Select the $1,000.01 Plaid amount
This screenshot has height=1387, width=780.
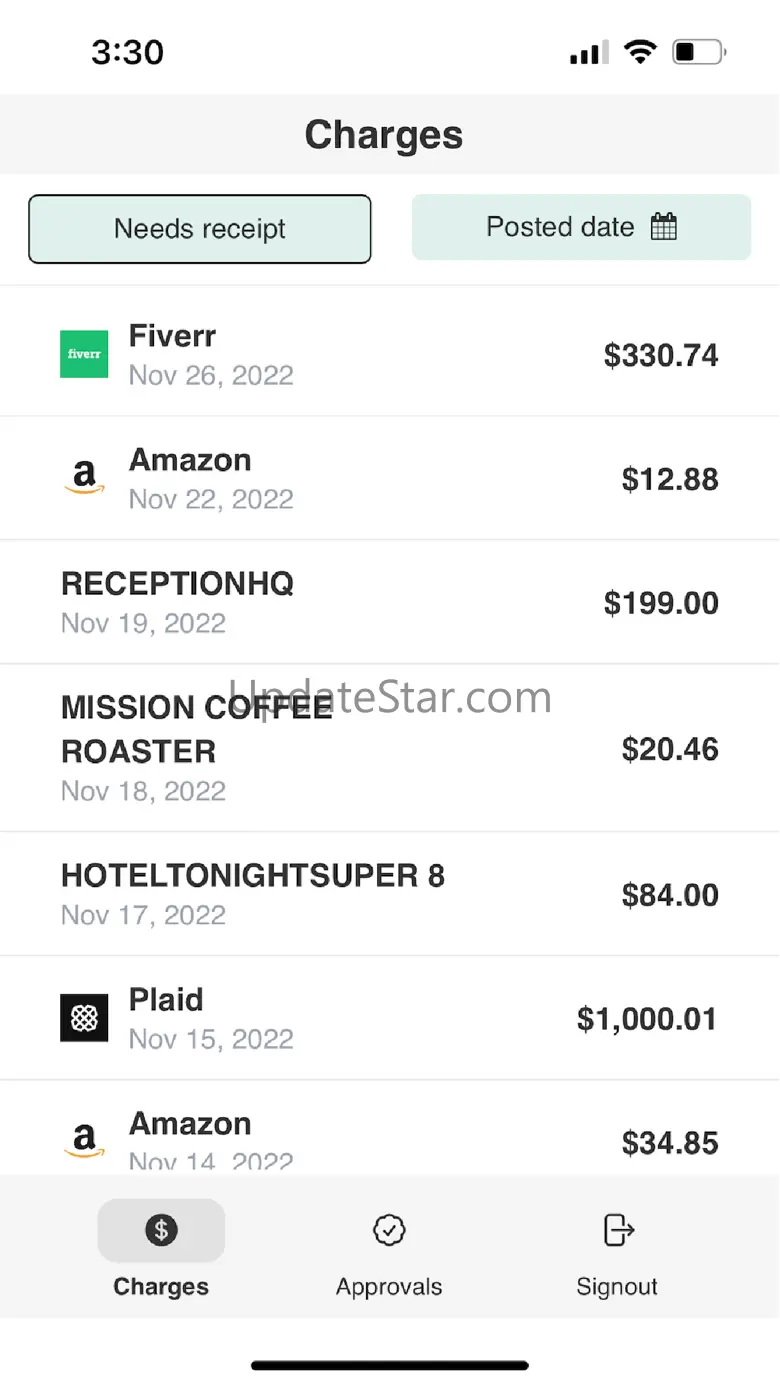tap(647, 1019)
